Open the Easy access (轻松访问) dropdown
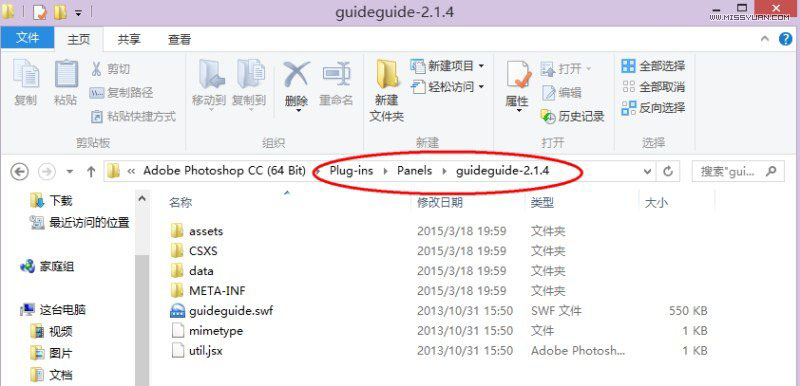The height and width of the screenshot is (386, 800). coord(447,87)
